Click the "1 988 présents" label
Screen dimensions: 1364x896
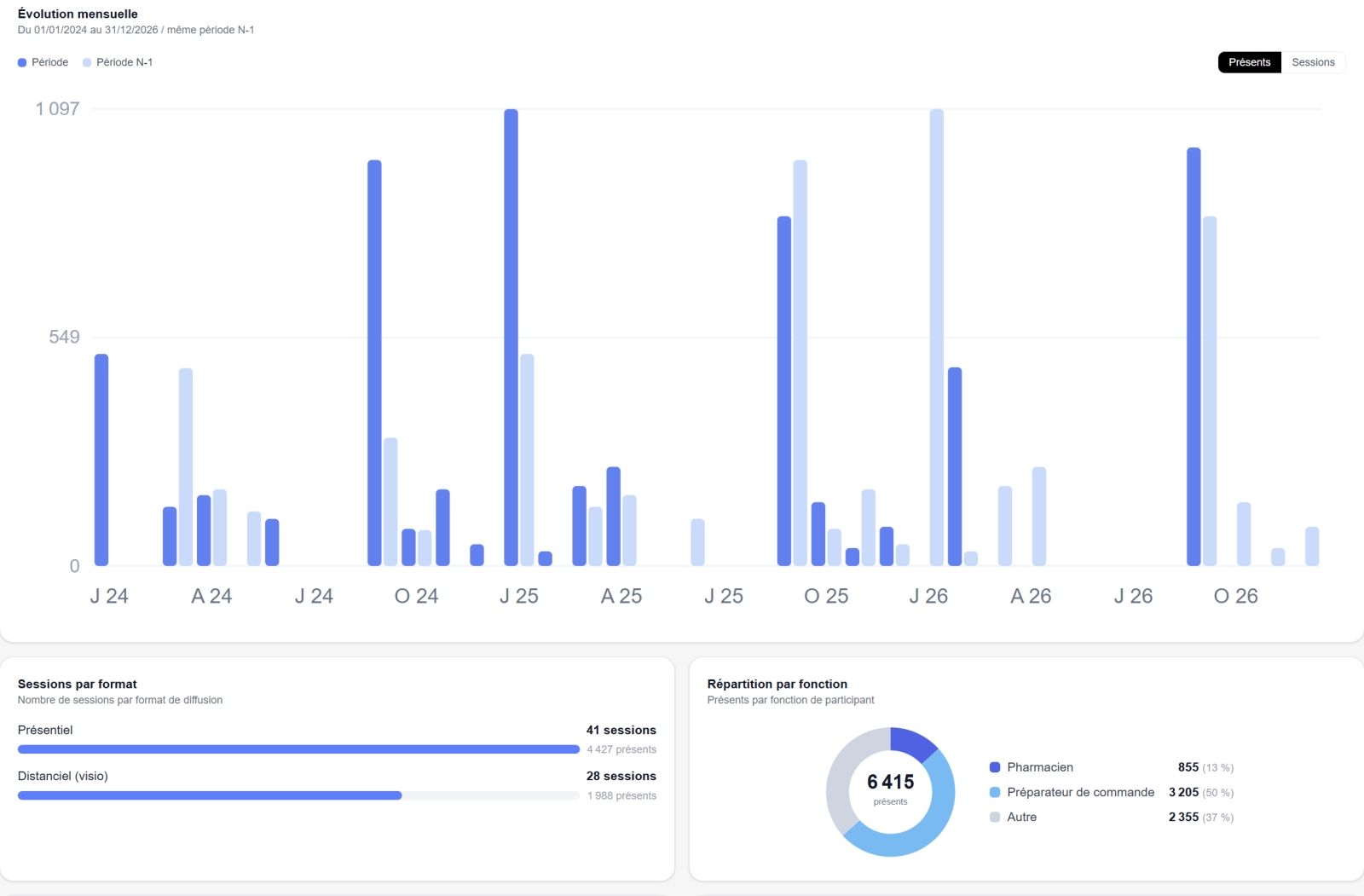click(x=621, y=795)
